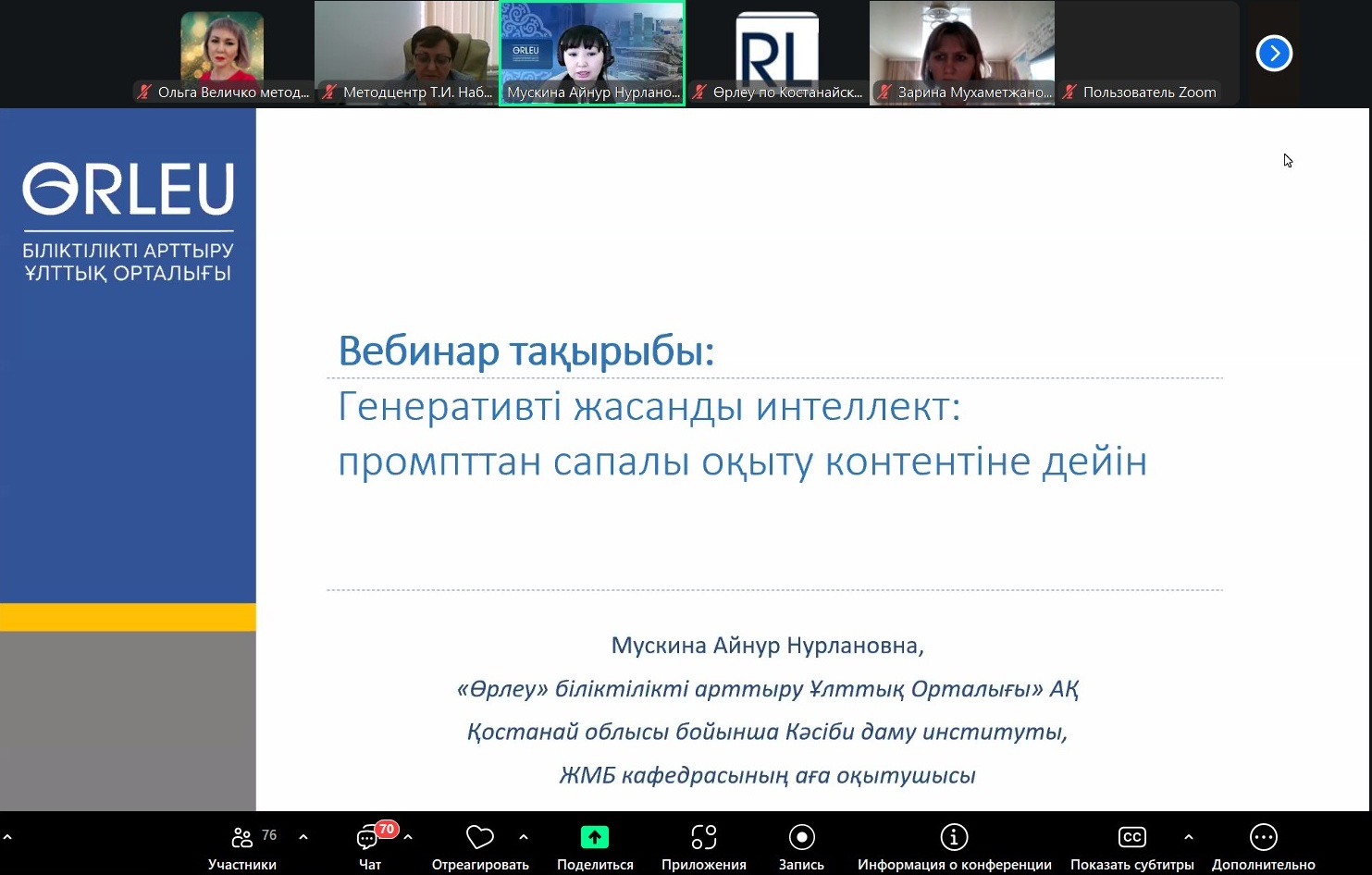Expand the arrow next to Участники

click(x=303, y=837)
